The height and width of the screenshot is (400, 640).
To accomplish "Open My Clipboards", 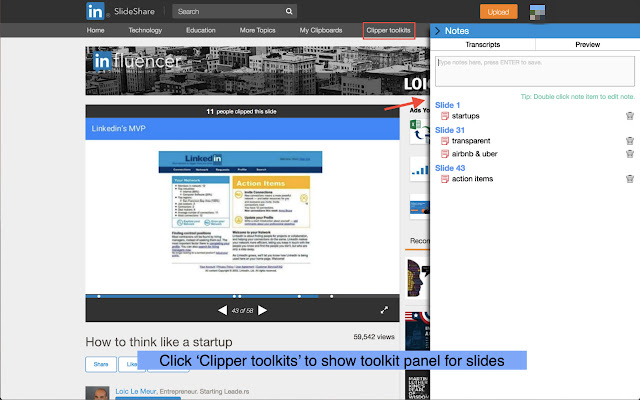I will click(321, 30).
